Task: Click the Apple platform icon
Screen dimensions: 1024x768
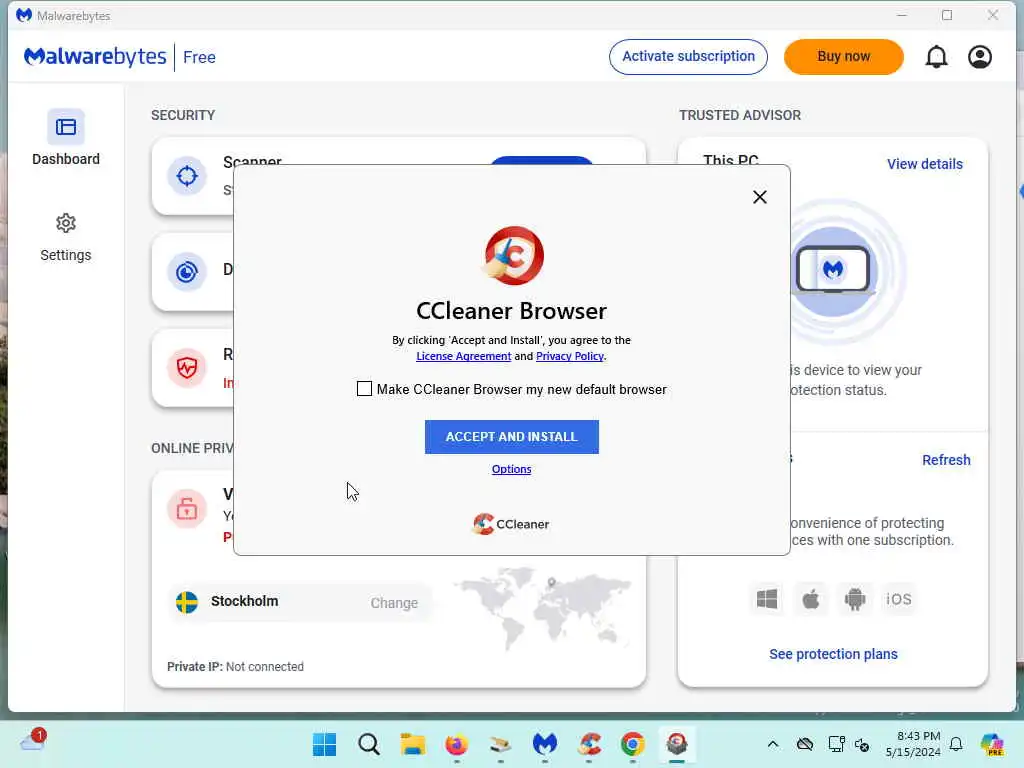Action: tap(810, 599)
